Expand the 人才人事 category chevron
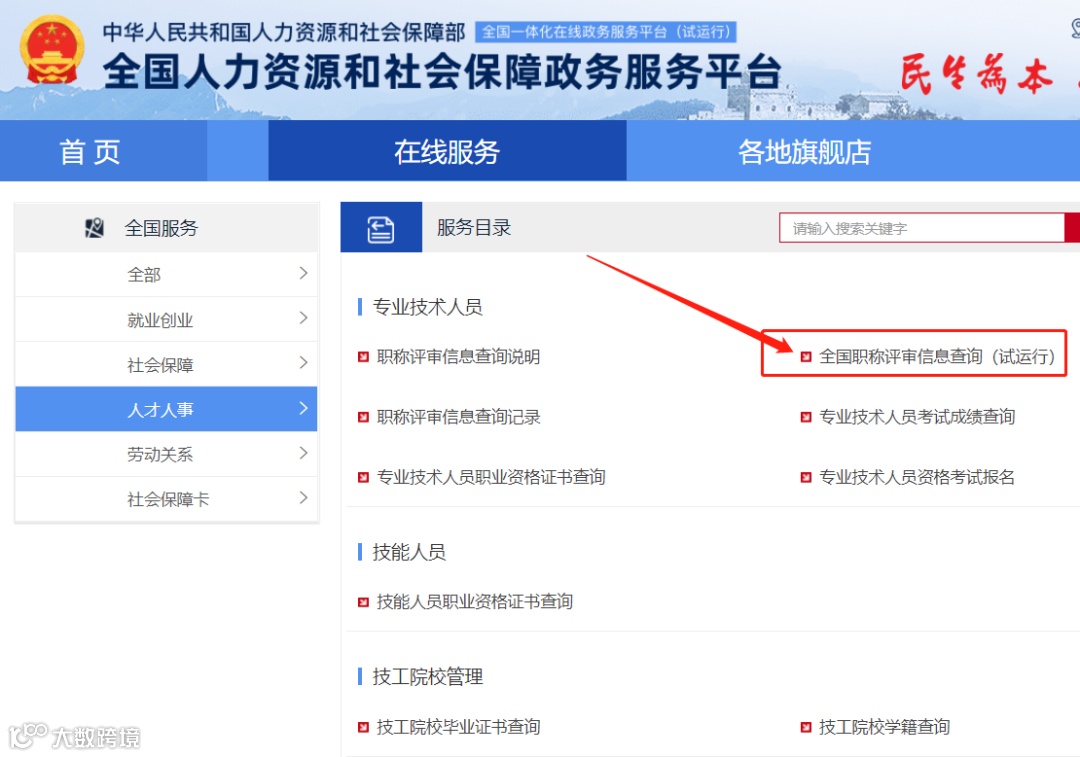This screenshot has height=757, width=1080. pyautogui.click(x=303, y=408)
